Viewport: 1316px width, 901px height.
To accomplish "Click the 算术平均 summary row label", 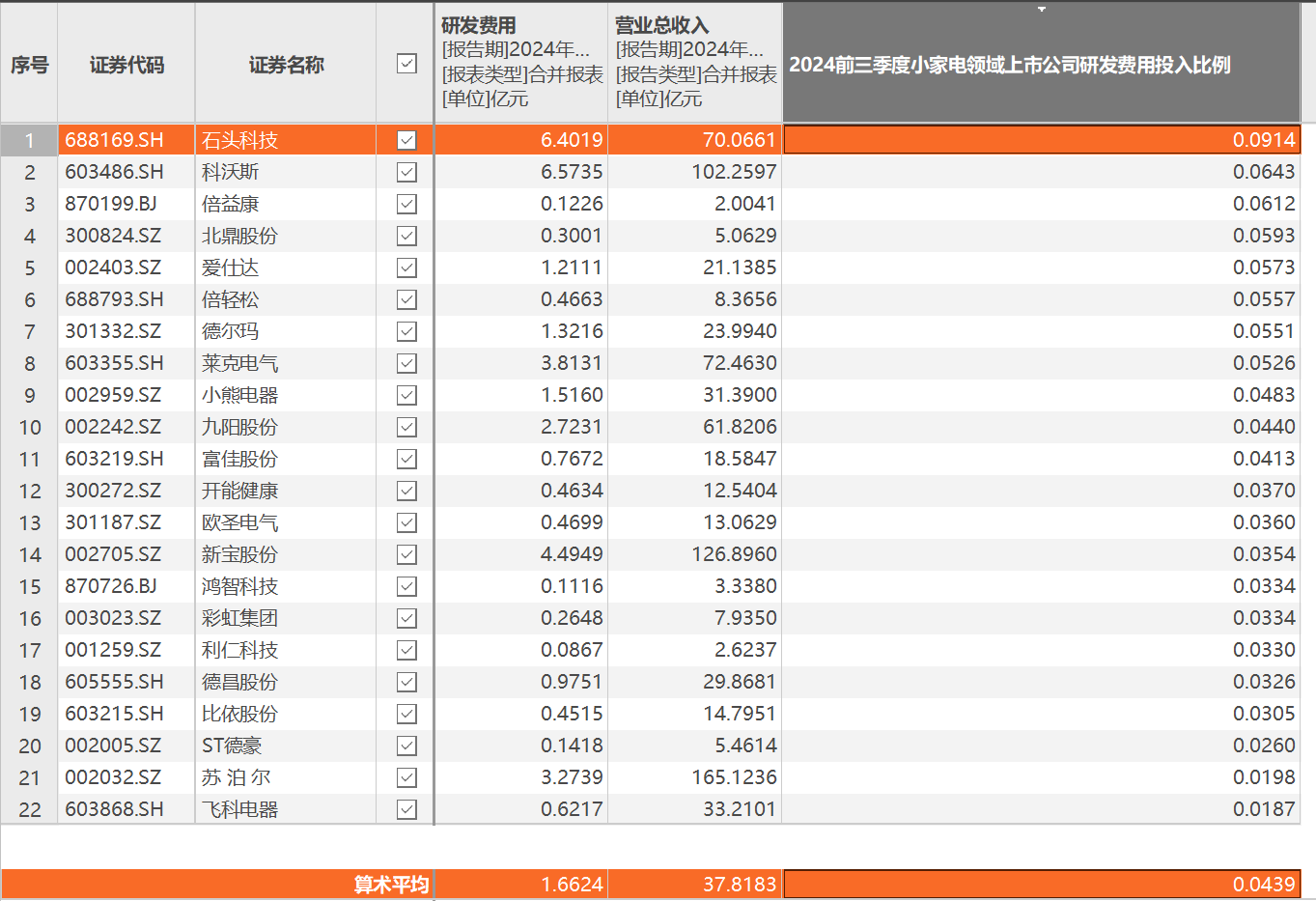I will pos(390,885).
